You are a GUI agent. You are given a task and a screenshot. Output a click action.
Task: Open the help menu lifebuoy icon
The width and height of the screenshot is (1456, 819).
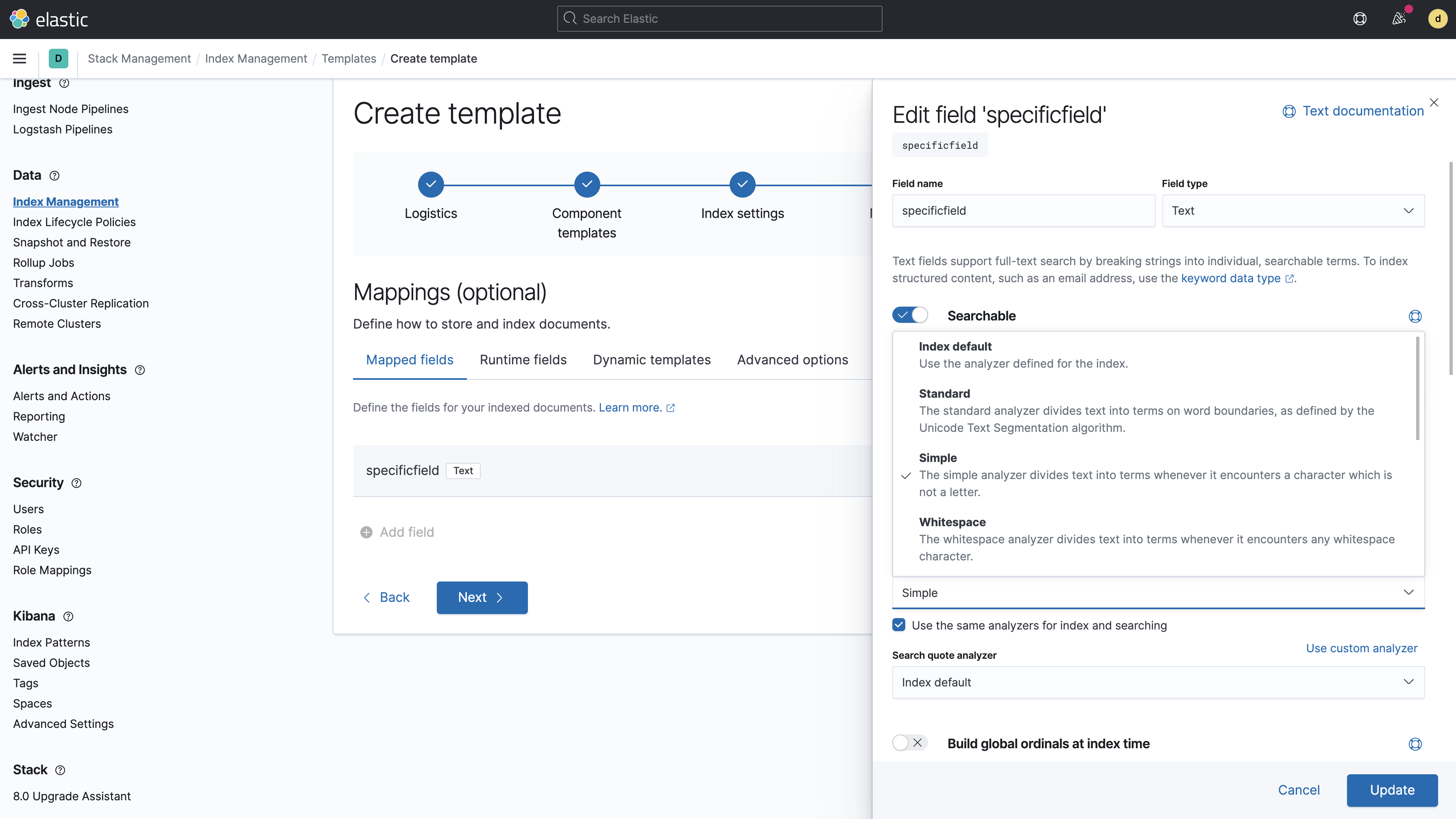1360,19
